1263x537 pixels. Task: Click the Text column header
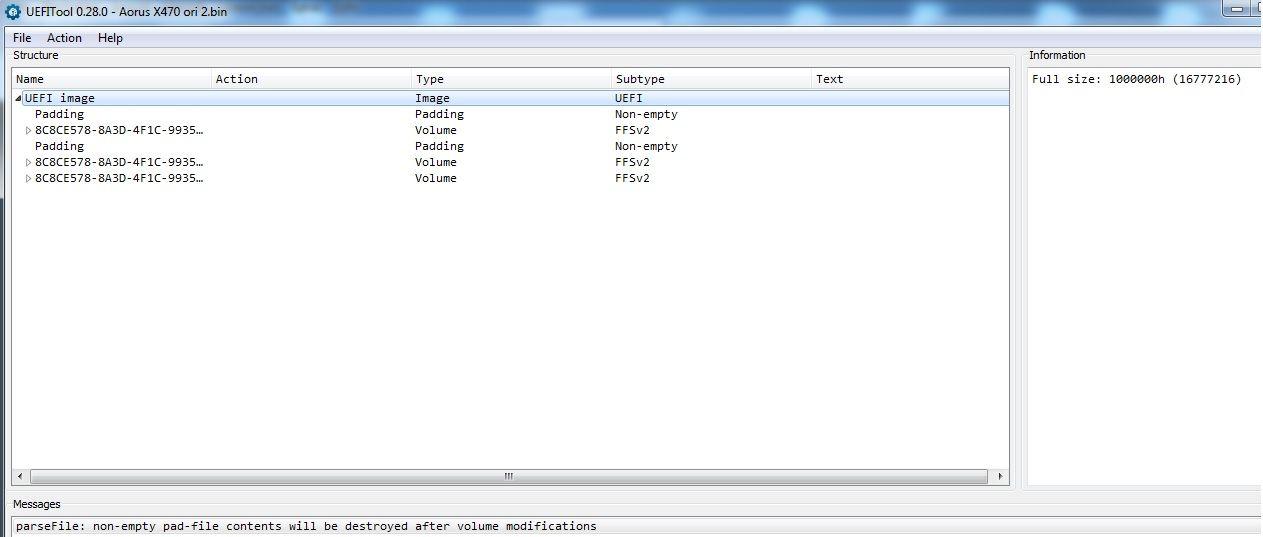(x=910, y=79)
